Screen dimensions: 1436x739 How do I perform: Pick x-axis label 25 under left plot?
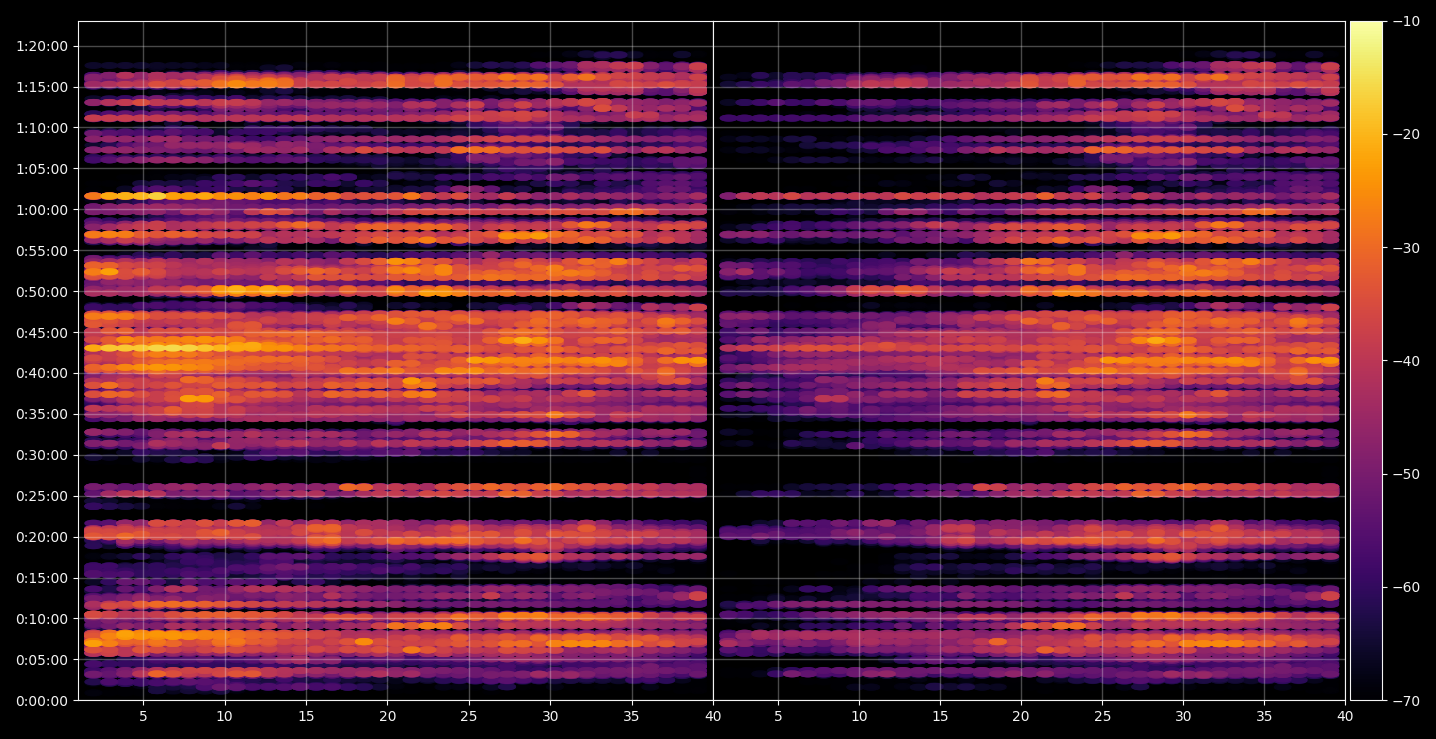469,716
